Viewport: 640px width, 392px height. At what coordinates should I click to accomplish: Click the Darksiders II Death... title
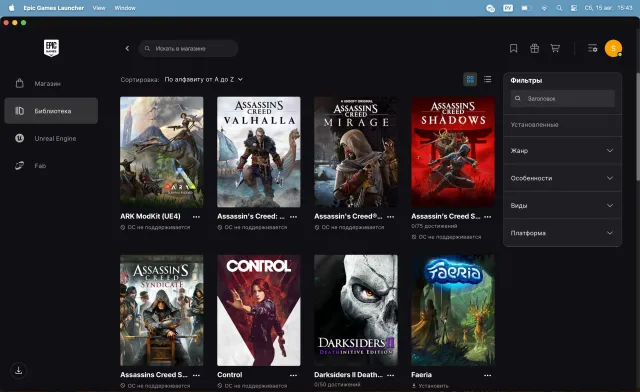point(349,375)
